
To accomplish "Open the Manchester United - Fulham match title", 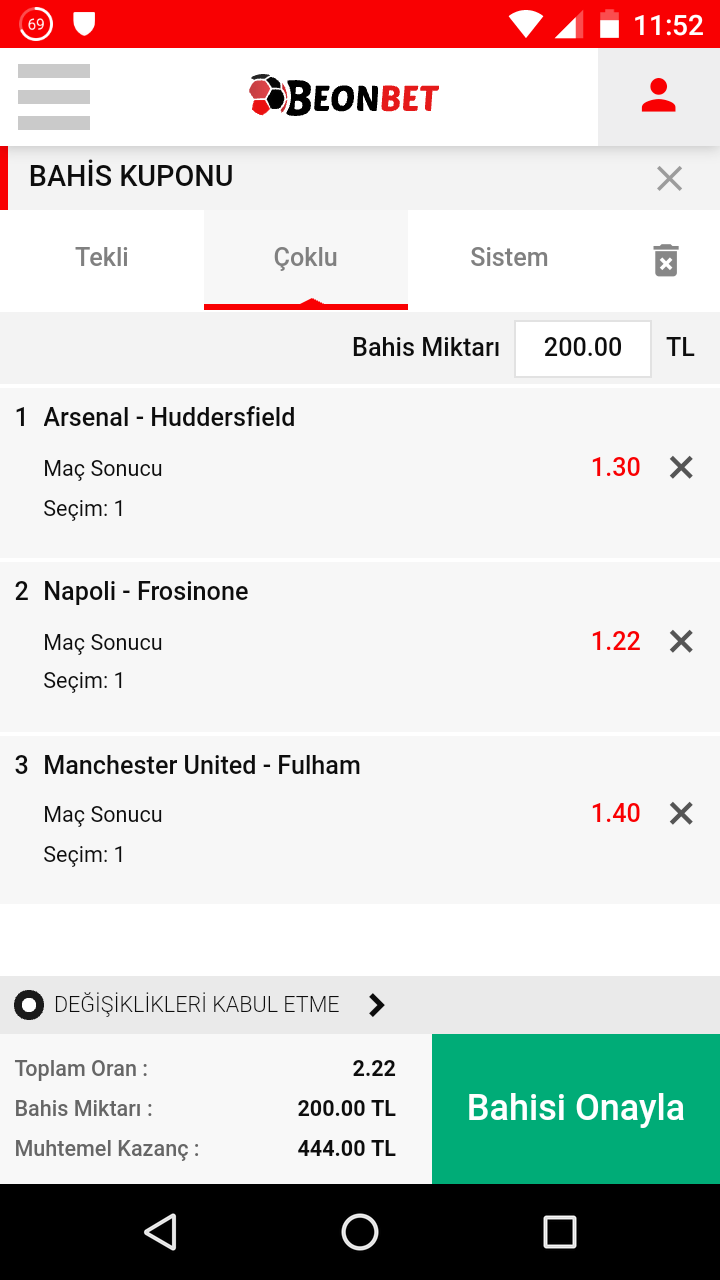I will (x=202, y=765).
